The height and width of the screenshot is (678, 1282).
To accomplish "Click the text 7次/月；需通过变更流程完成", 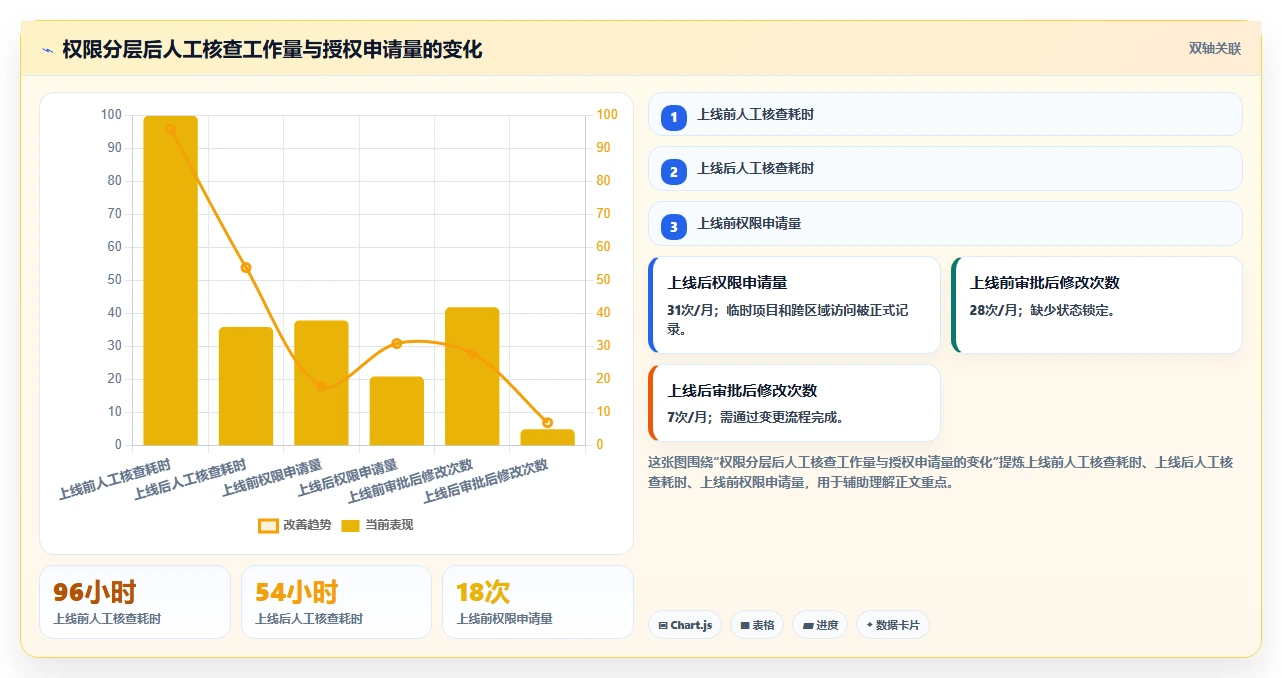I will [x=756, y=417].
